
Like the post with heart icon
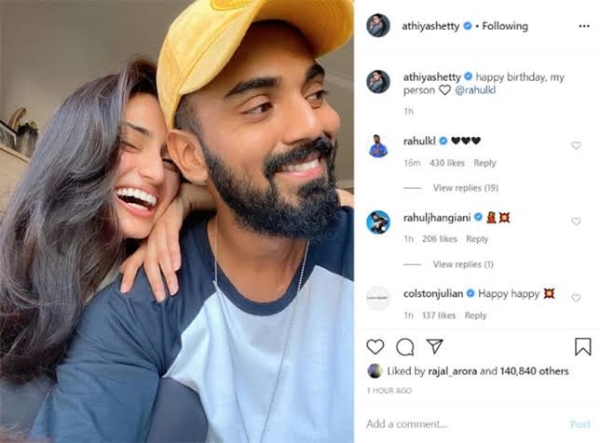pyautogui.click(x=375, y=347)
